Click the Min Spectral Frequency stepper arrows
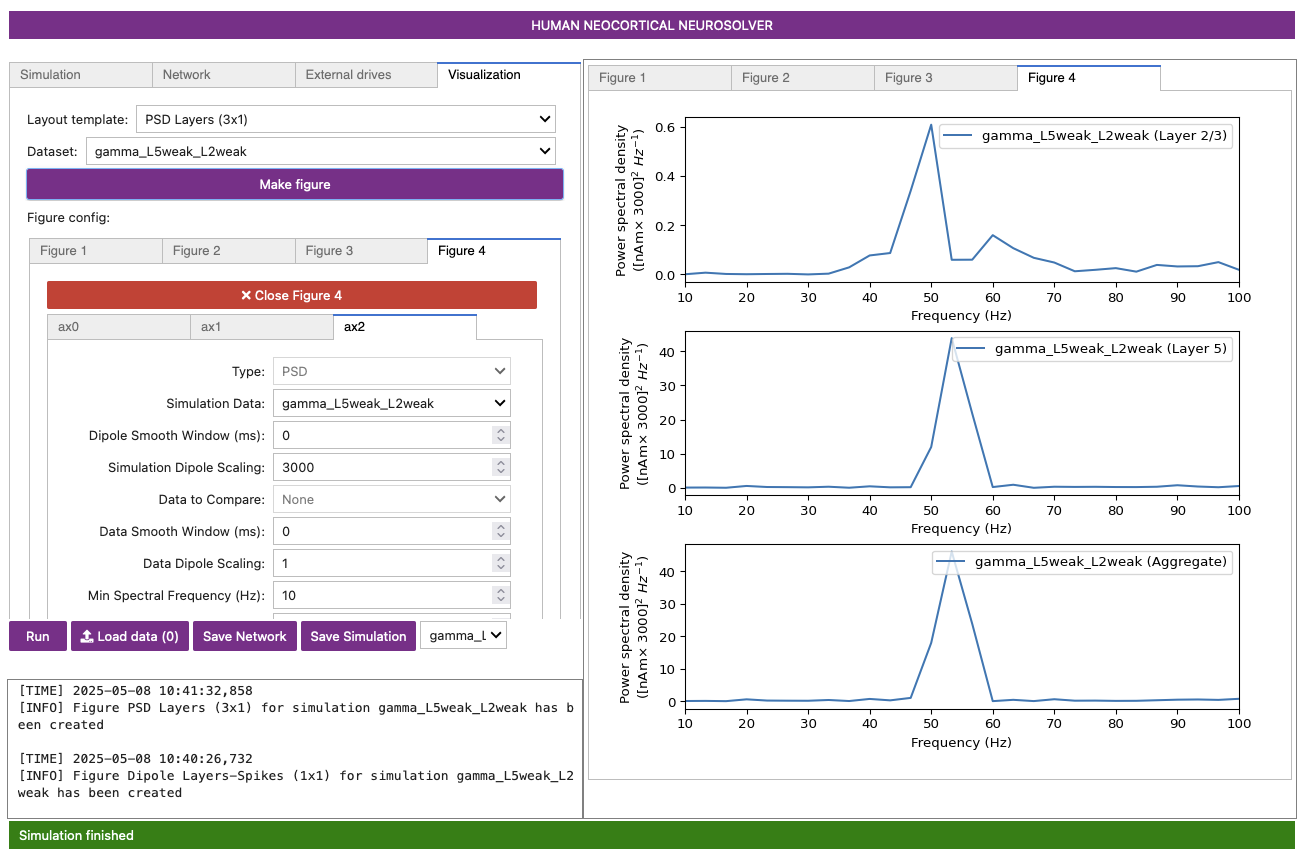This screenshot has height=857, width=1308. pos(501,595)
